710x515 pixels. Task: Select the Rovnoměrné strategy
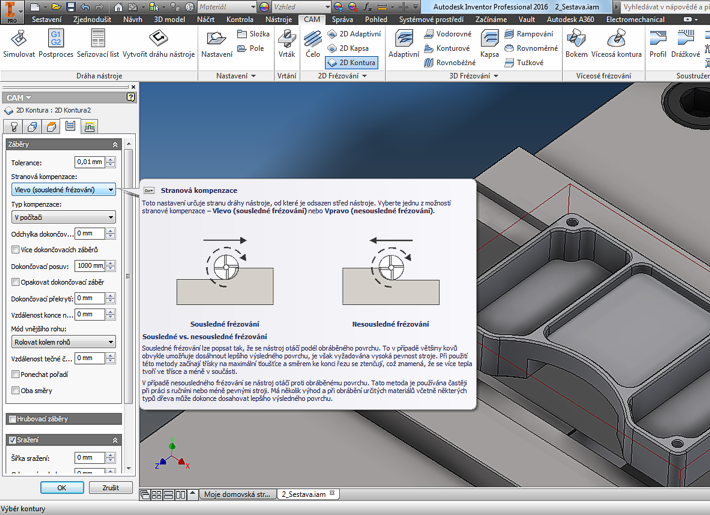click(531, 48)
